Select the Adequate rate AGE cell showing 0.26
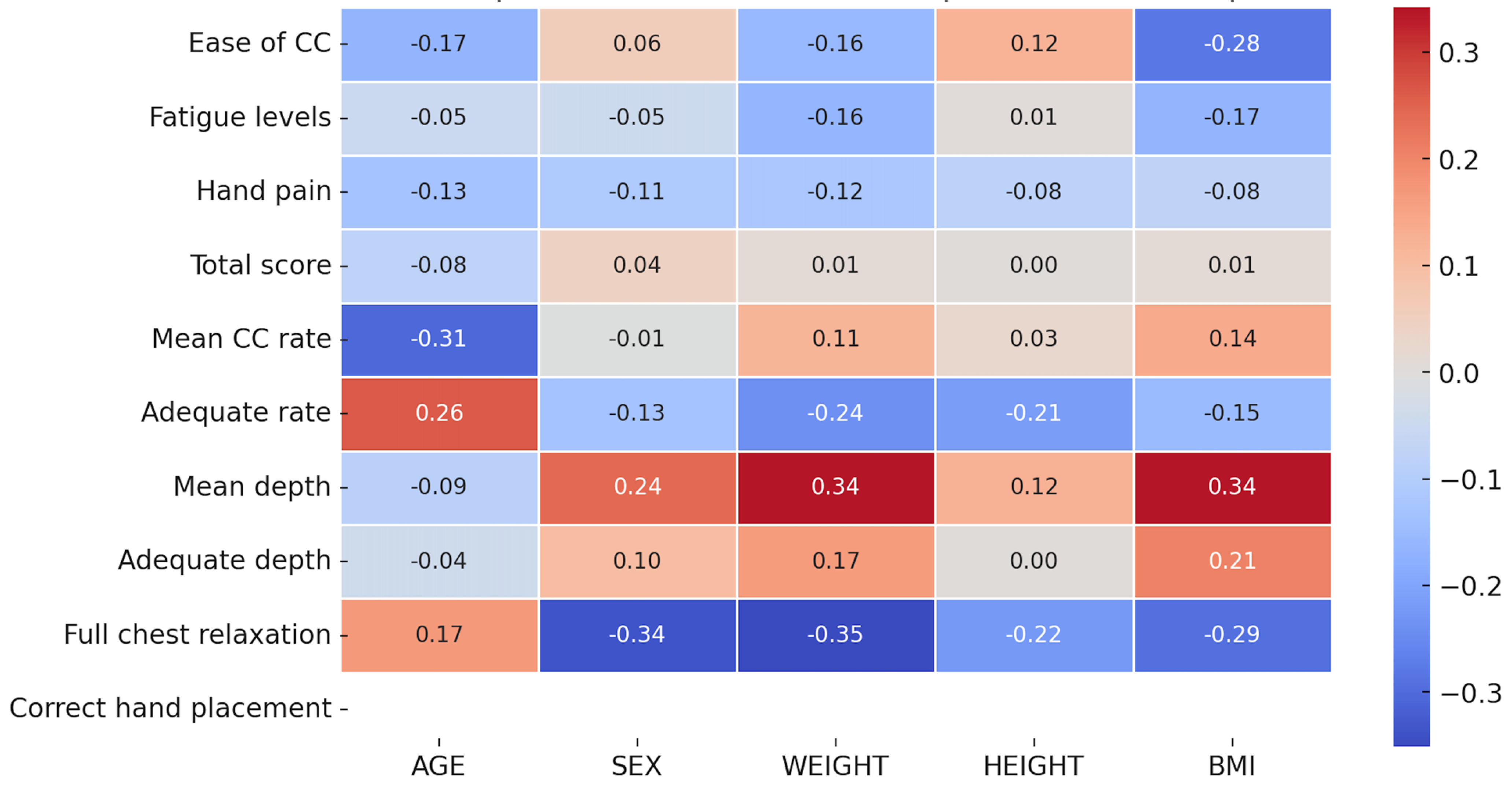The width and height of the screenshot is (1512, 788). click(439, 413)
